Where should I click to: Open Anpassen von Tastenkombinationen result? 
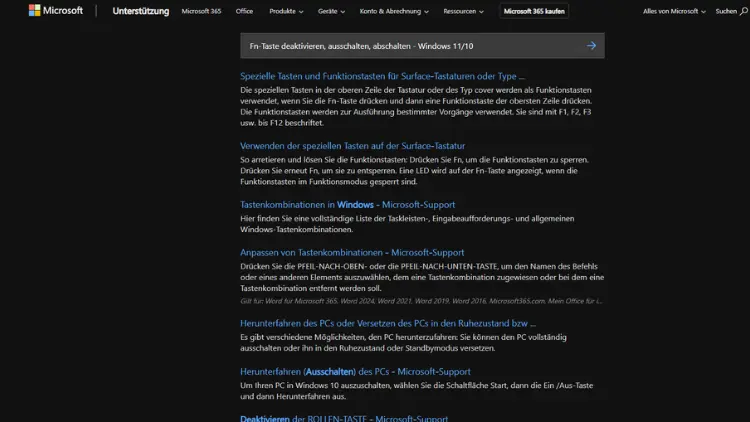(x=352, y=253)
